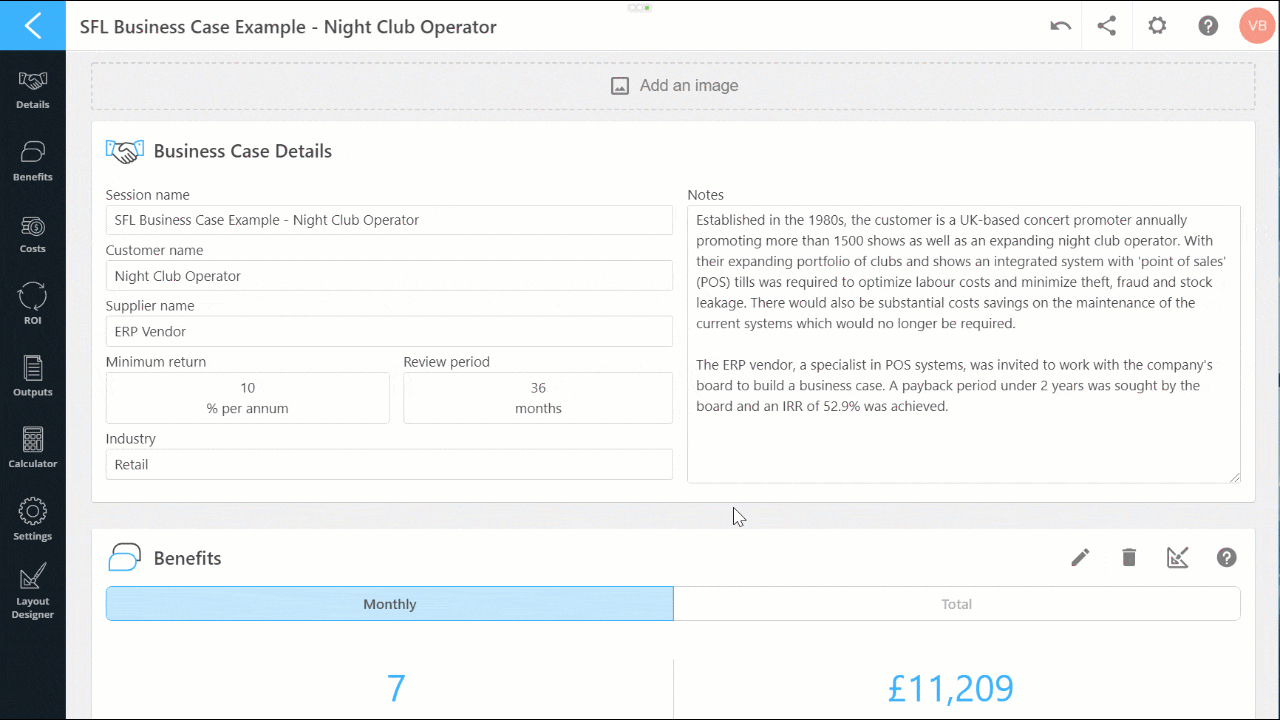Edit the Customer name field
Viewport: 1280px width, 720px height.
(x=389, y=276)
